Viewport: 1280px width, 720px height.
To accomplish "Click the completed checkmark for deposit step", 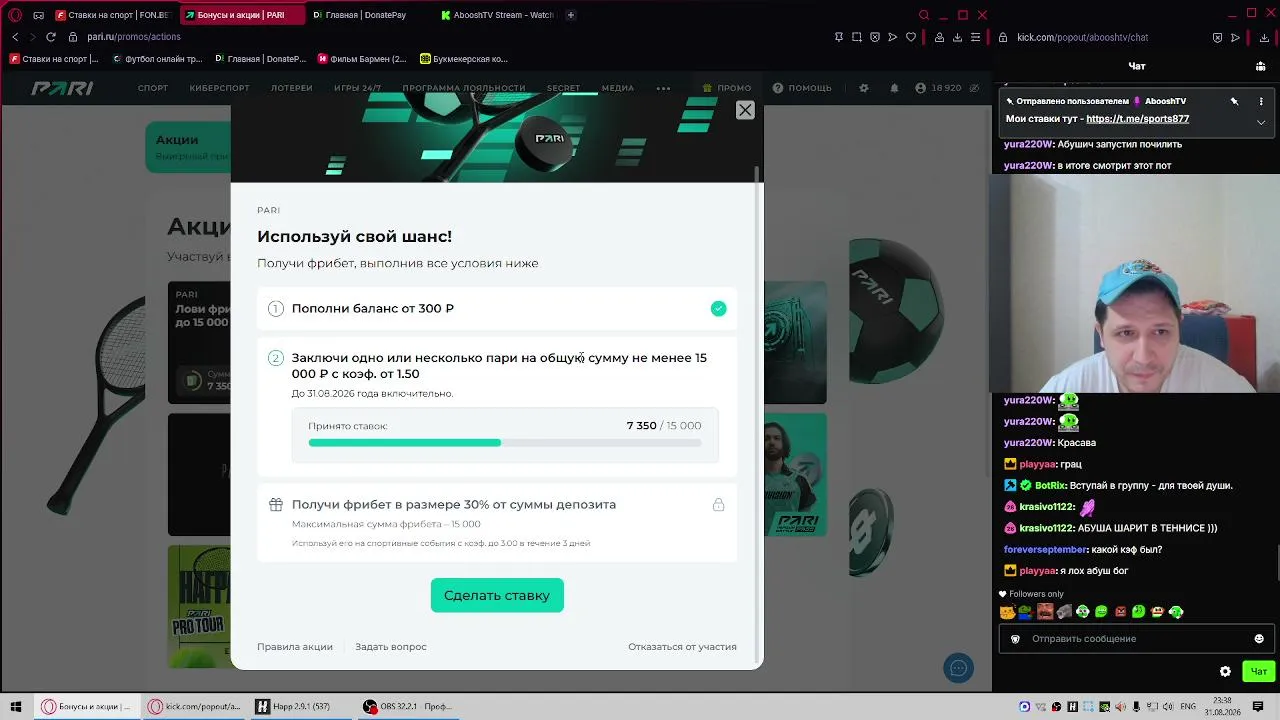I will (x=718, y=308).
